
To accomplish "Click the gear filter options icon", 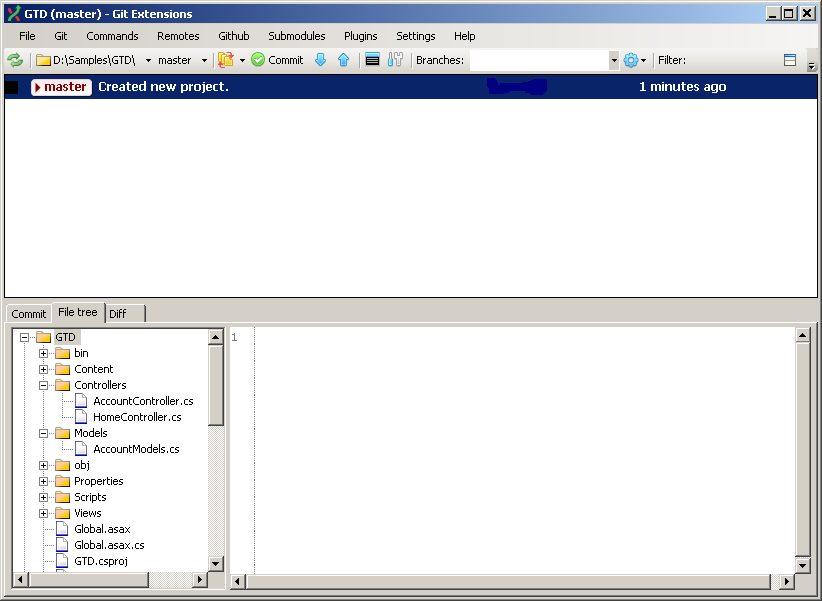I will coord(631,60).
